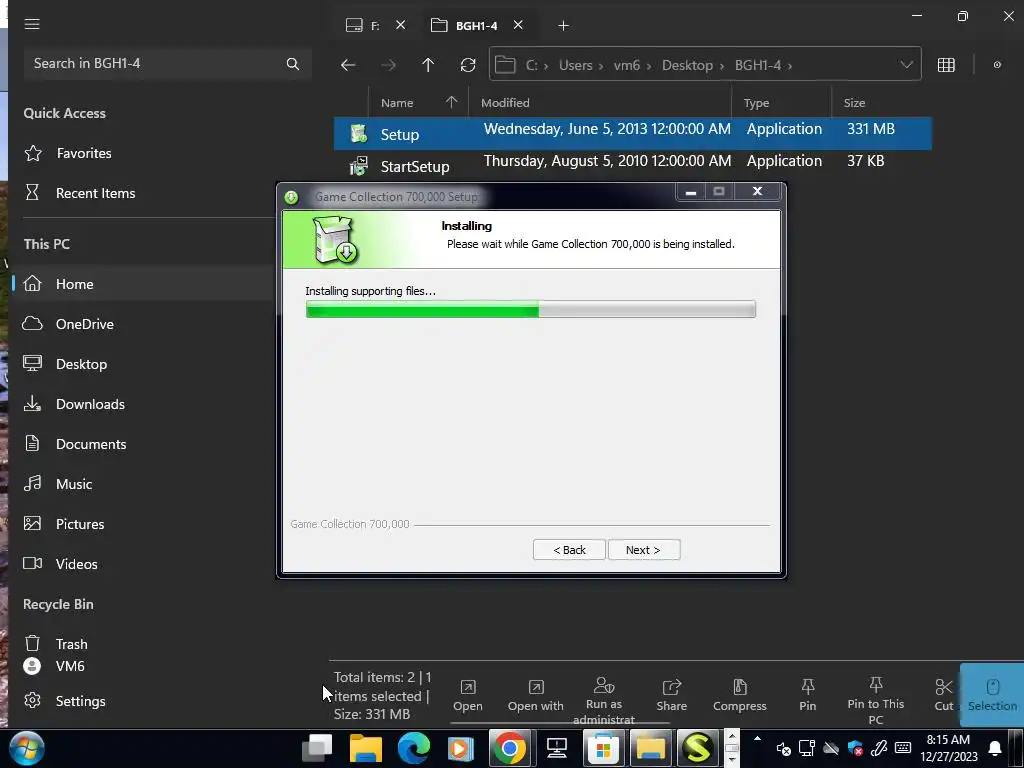Show hidden tray icons arrow

[757, 739]
